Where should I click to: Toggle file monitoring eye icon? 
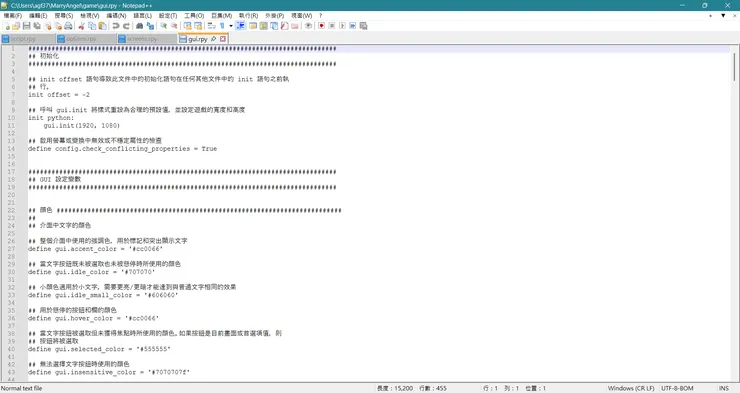pyautogui.click(x=308, y=26)
